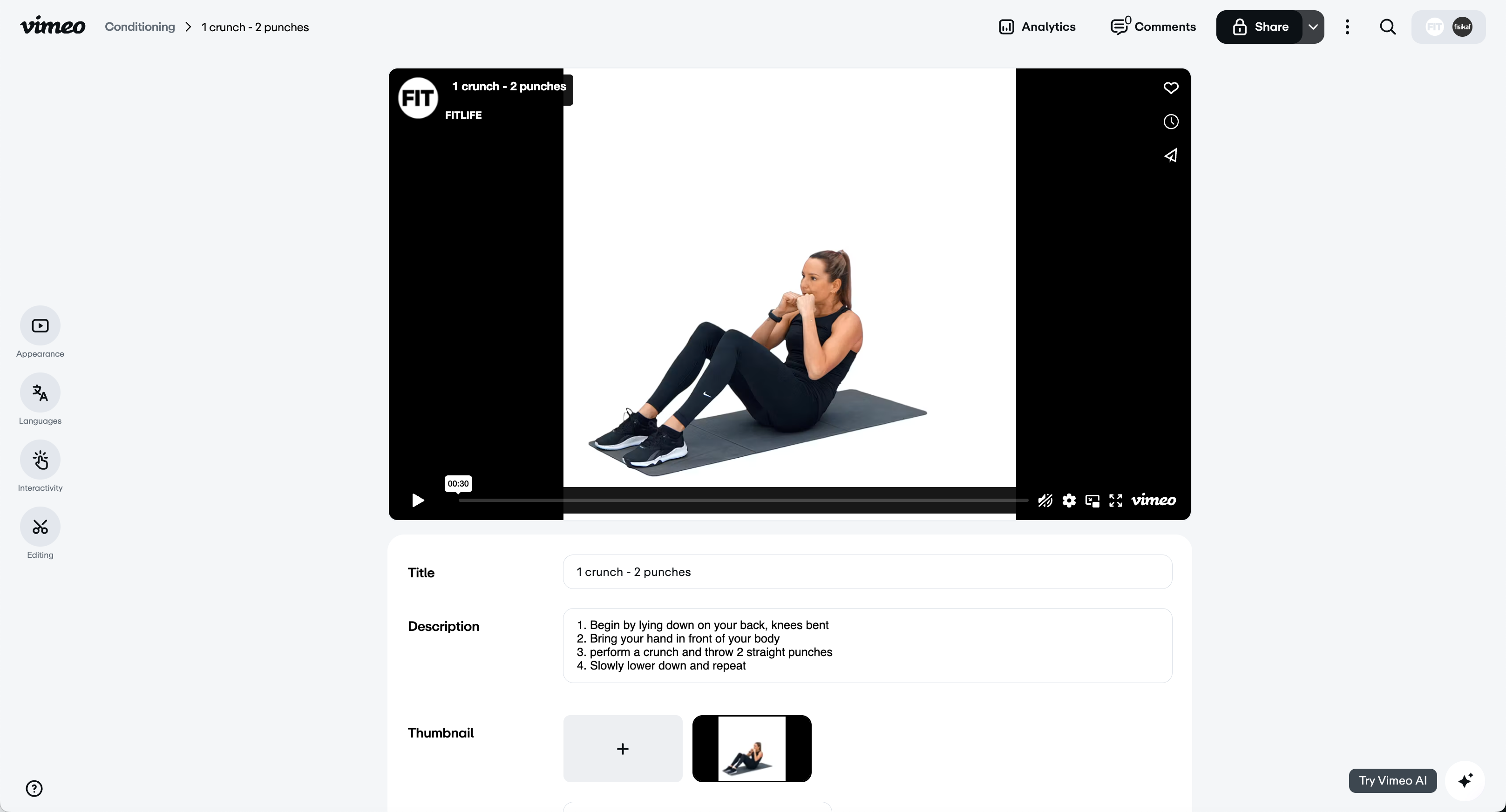
Task: Share video via paper plane icon
Action: coord(1171,156)
